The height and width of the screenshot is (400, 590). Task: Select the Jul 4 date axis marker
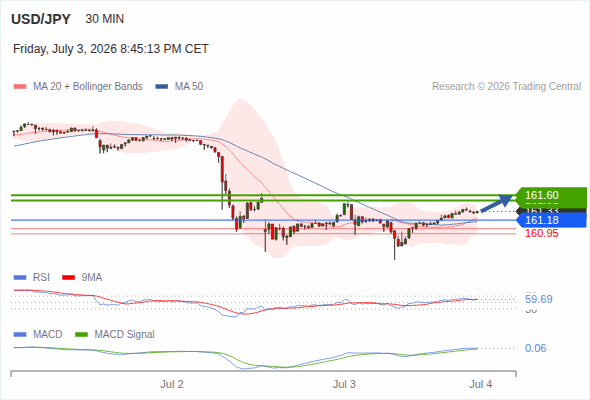(481, 384)
